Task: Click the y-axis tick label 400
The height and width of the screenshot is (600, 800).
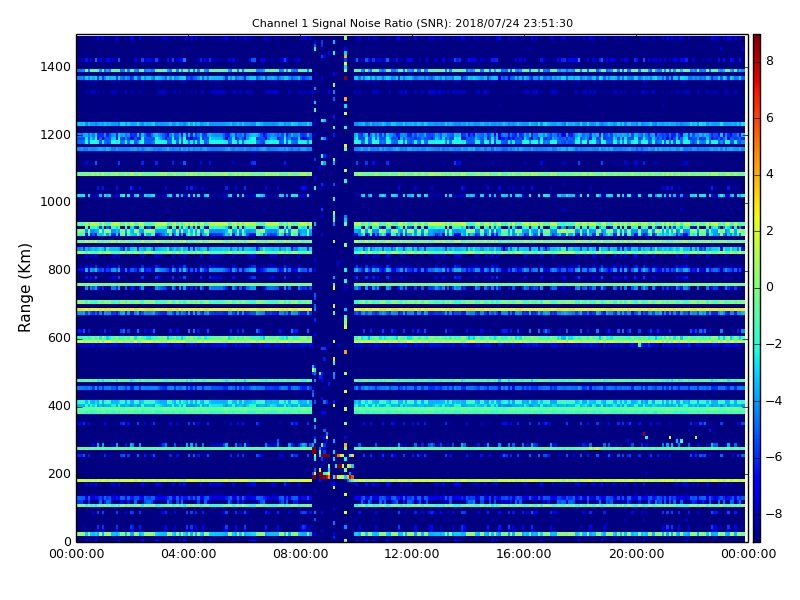Action: coord(59,406)
